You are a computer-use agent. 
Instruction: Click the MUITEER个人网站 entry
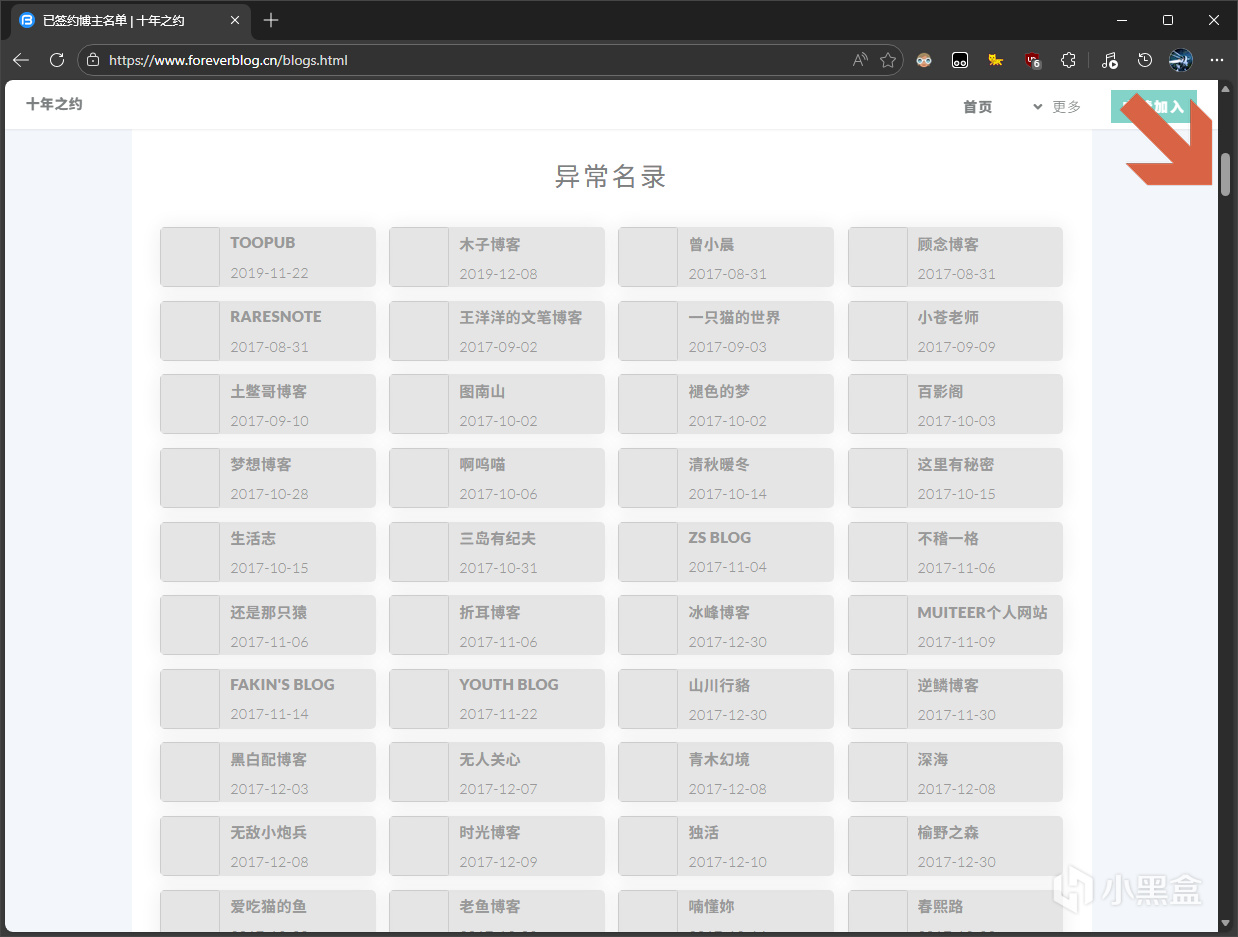[955, 625]
